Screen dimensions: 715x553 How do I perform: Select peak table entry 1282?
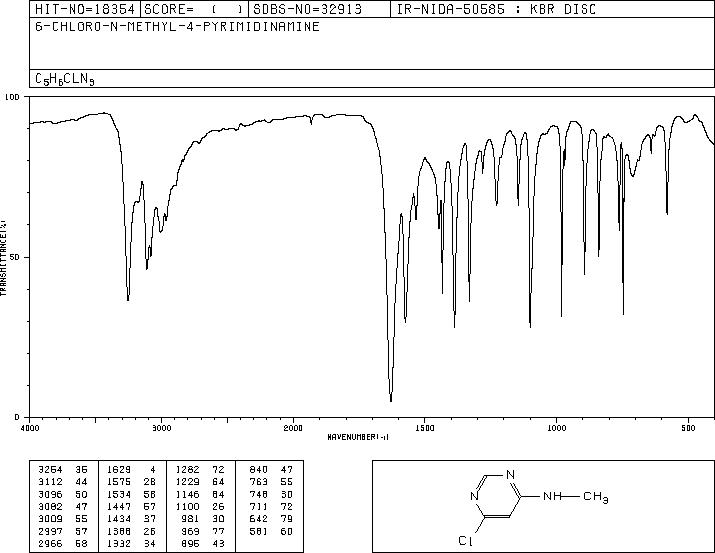(187, 470)
